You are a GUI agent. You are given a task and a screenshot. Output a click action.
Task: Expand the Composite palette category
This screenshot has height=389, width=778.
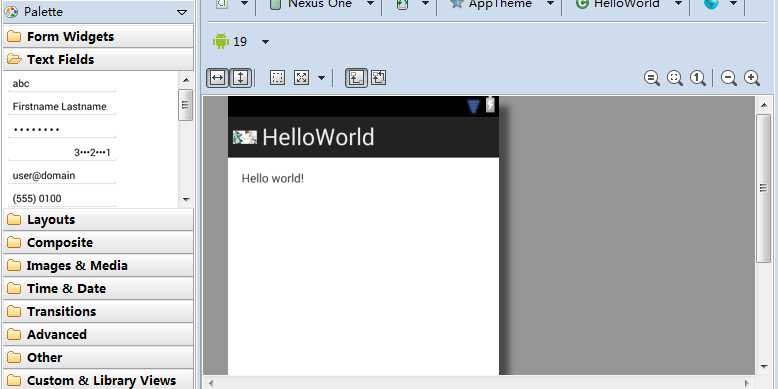coord(98,242)
